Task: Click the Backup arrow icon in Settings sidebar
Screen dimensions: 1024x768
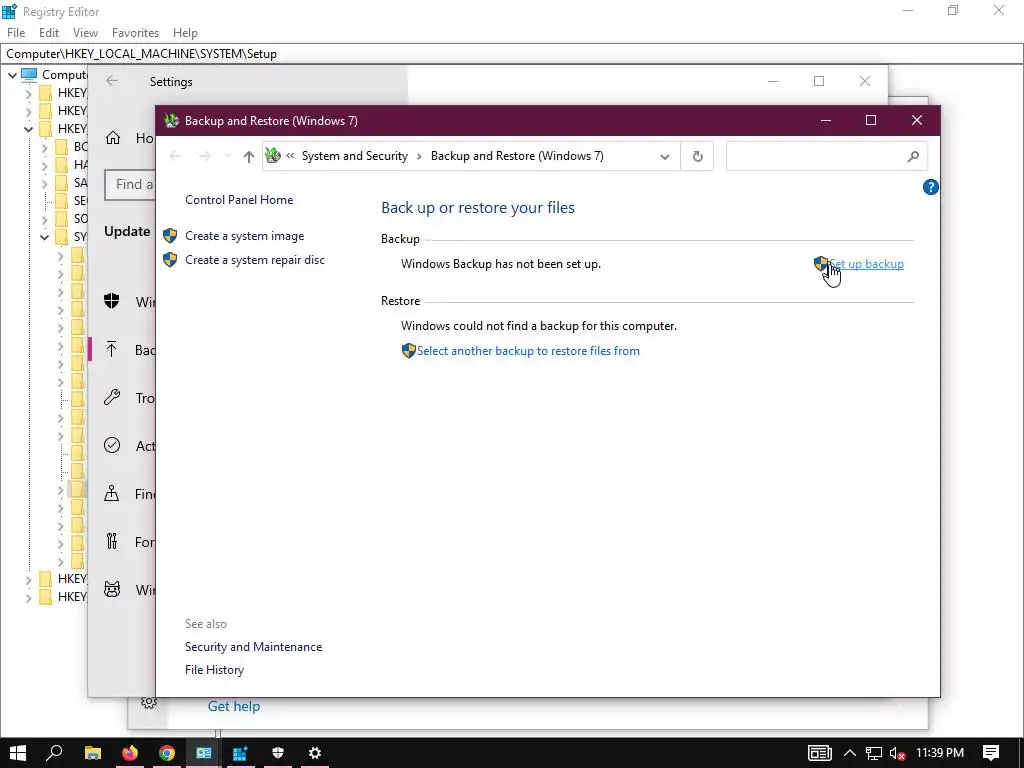Action: 112,349
